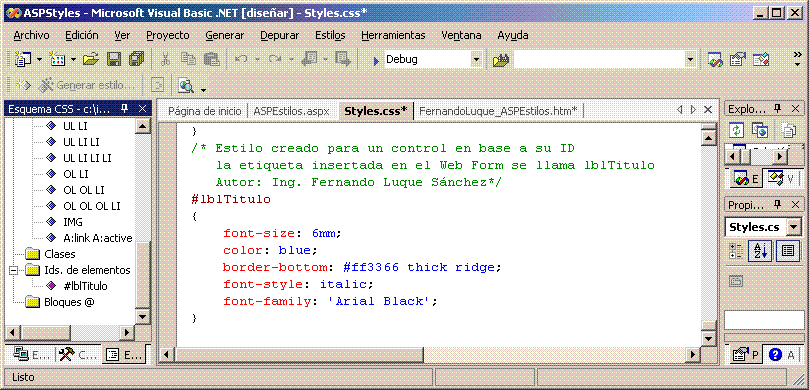Screen dimensions: 809x390
Task: Select the IMG rule in CSS outline
Action: point(73,222)
